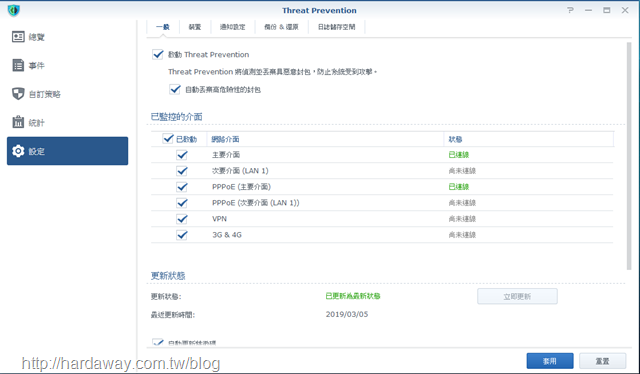This screenshot has height=374, width=640.
Task: Open the 統計 statistics chart icon
Action: pos(18,122)
